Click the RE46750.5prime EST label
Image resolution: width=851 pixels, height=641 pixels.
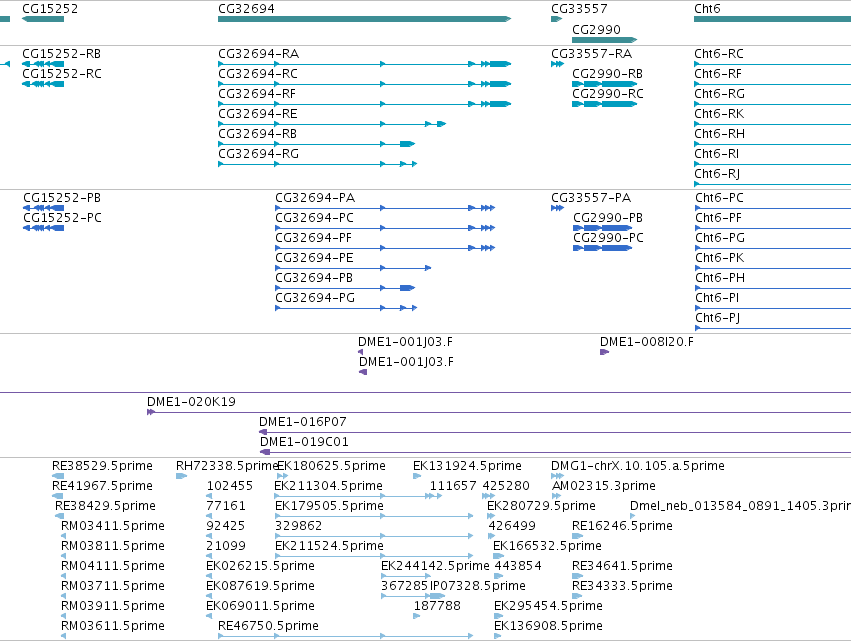(x=268, y=626)
